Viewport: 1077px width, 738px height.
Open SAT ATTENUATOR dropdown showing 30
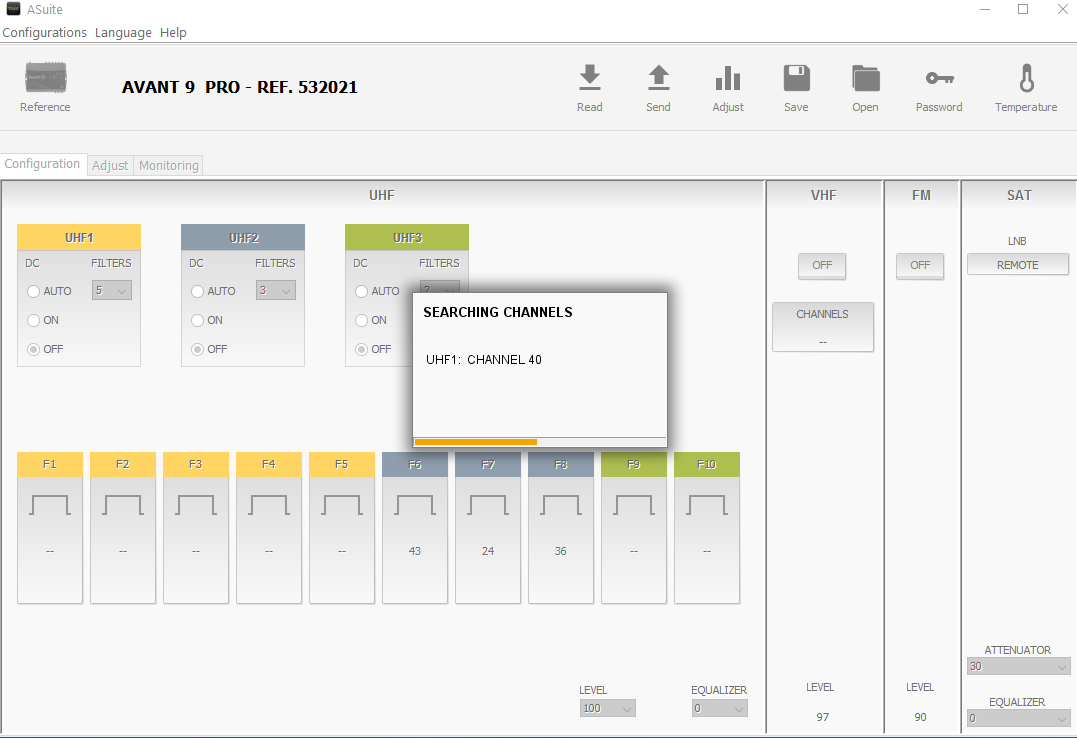[x=1019, y=666]
